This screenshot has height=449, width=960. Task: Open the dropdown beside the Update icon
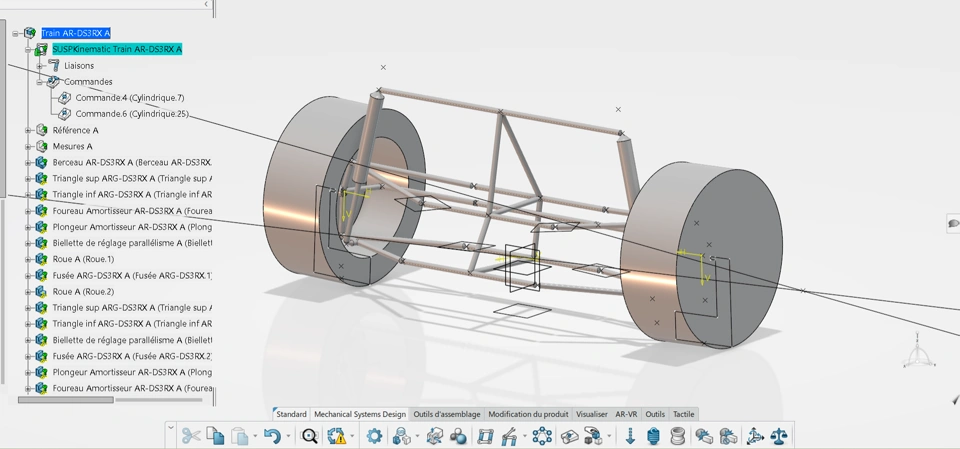pos(352,436)
